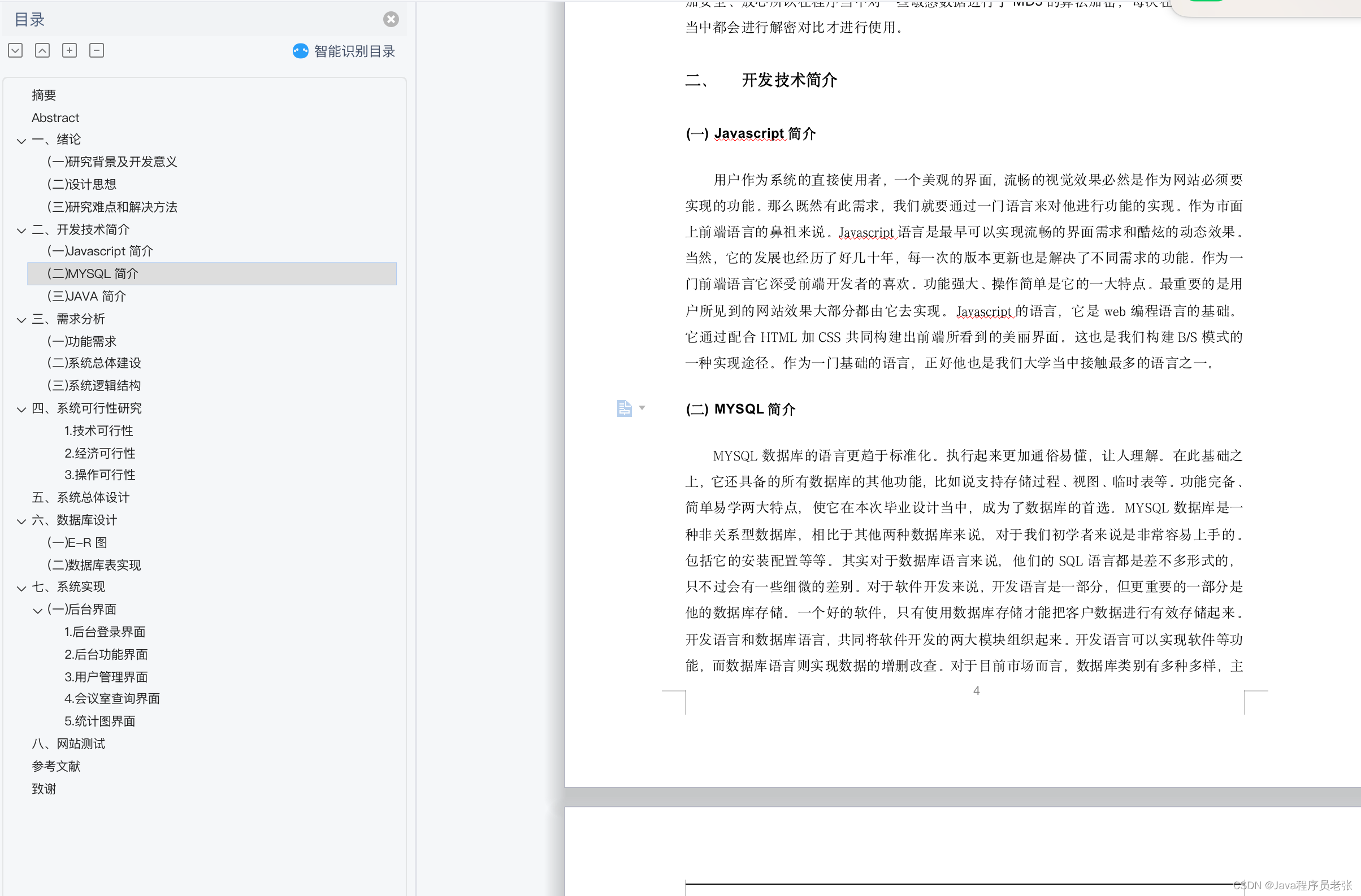Select 二、开发技术简介 in outline
The height and width of the screenshot is (896, 1361).
pos(81,230)
